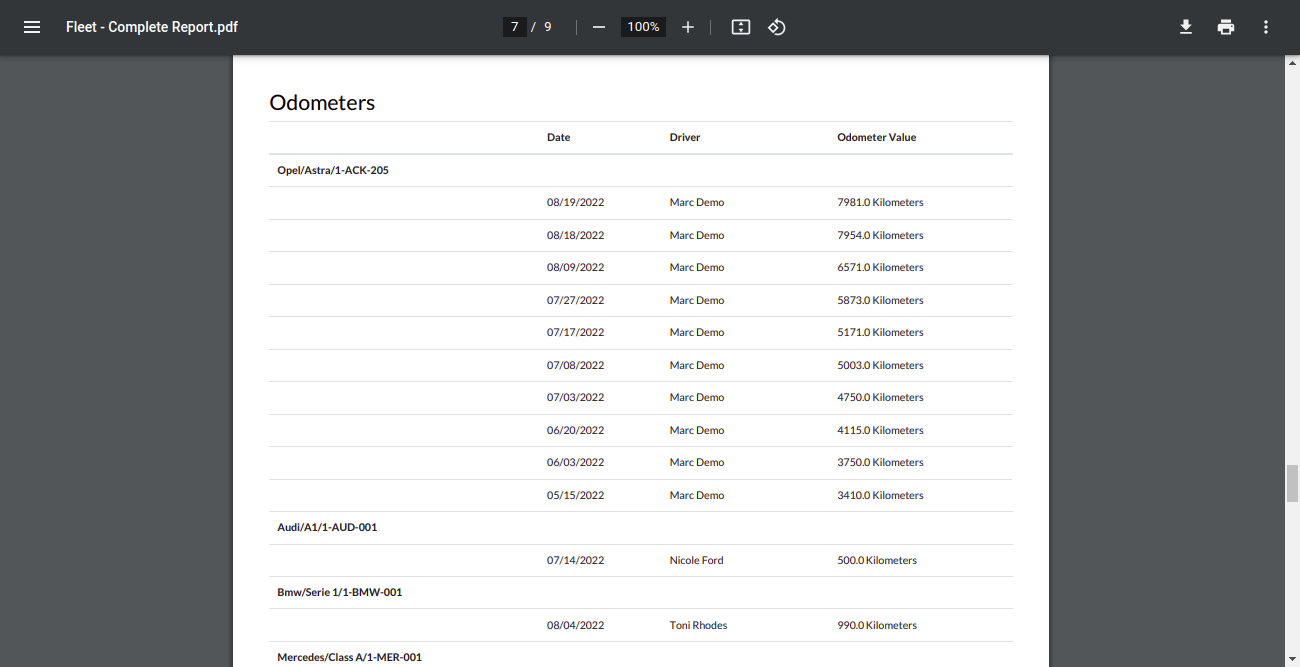Click the 990.0 Kilometers value
Screen dimensions: 1300x667
pyautogui.click(x=877, y=625)
